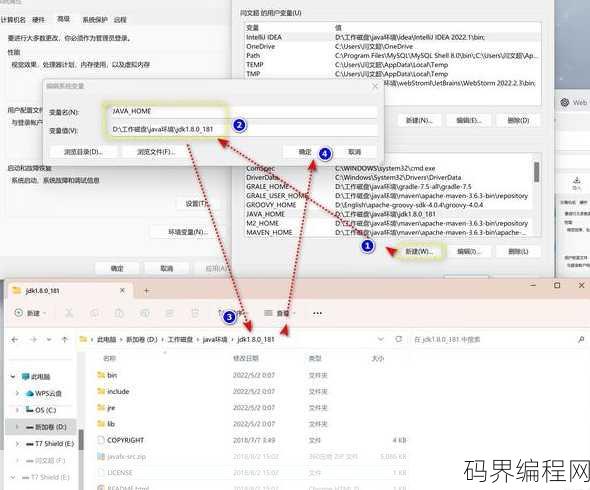Click the 变量名 field containing JAVA_HOME
Viewport: 590px width, 490px height.
[x=243, y=111]
